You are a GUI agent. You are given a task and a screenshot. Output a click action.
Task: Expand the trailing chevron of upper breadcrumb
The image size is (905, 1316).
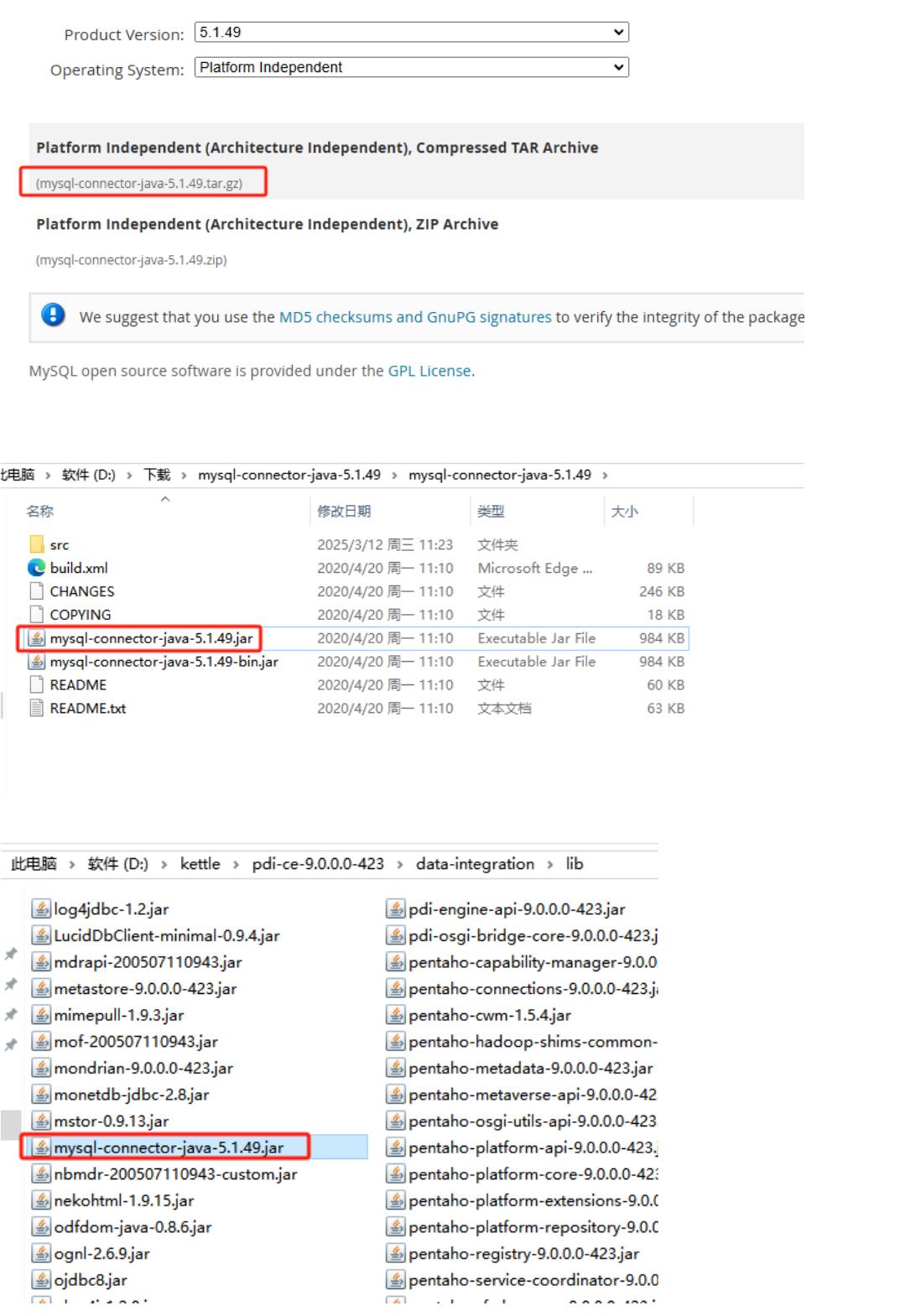pos(605,476)
